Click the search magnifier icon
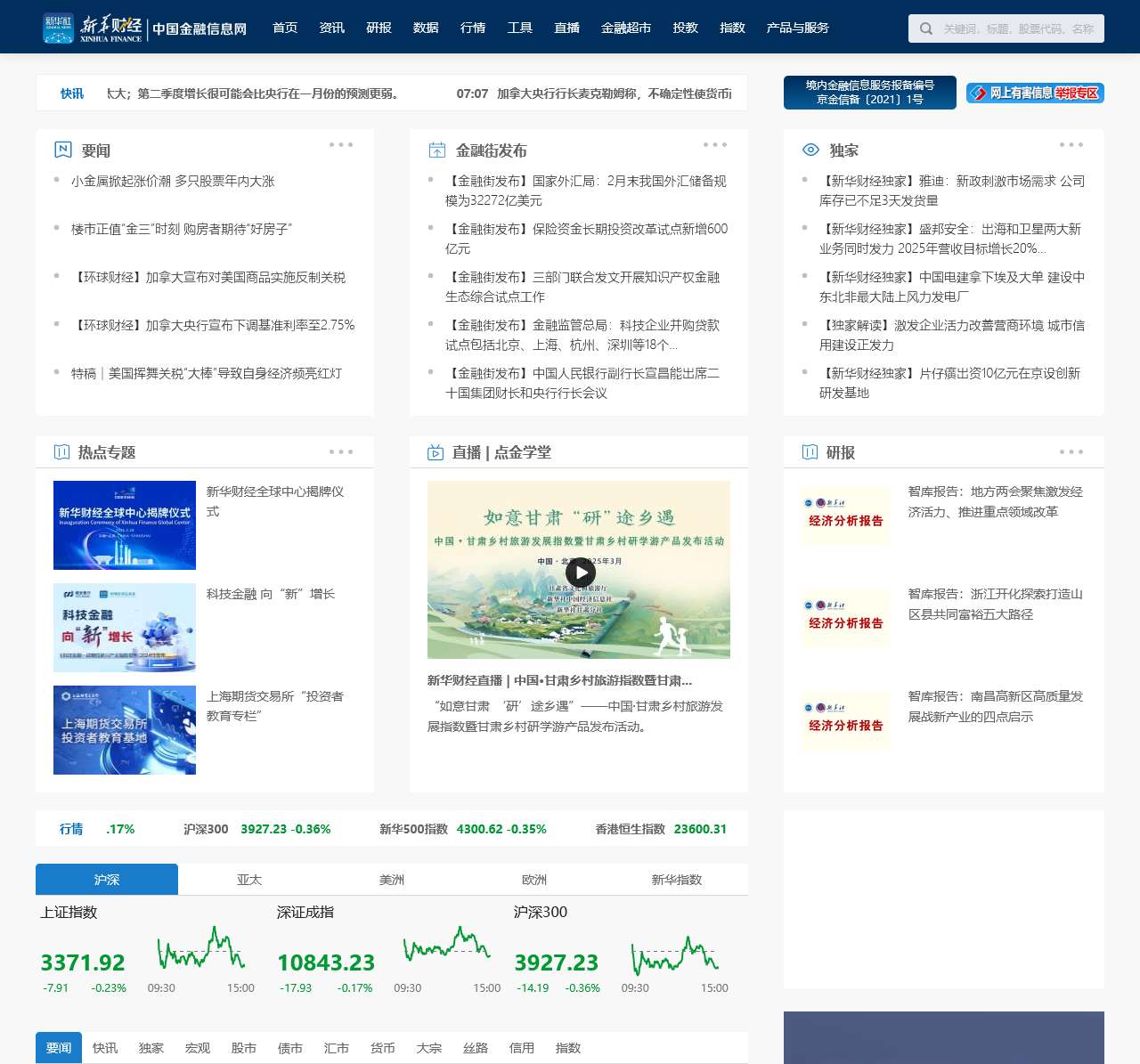1140x1064 pixels. pos(926,28)
